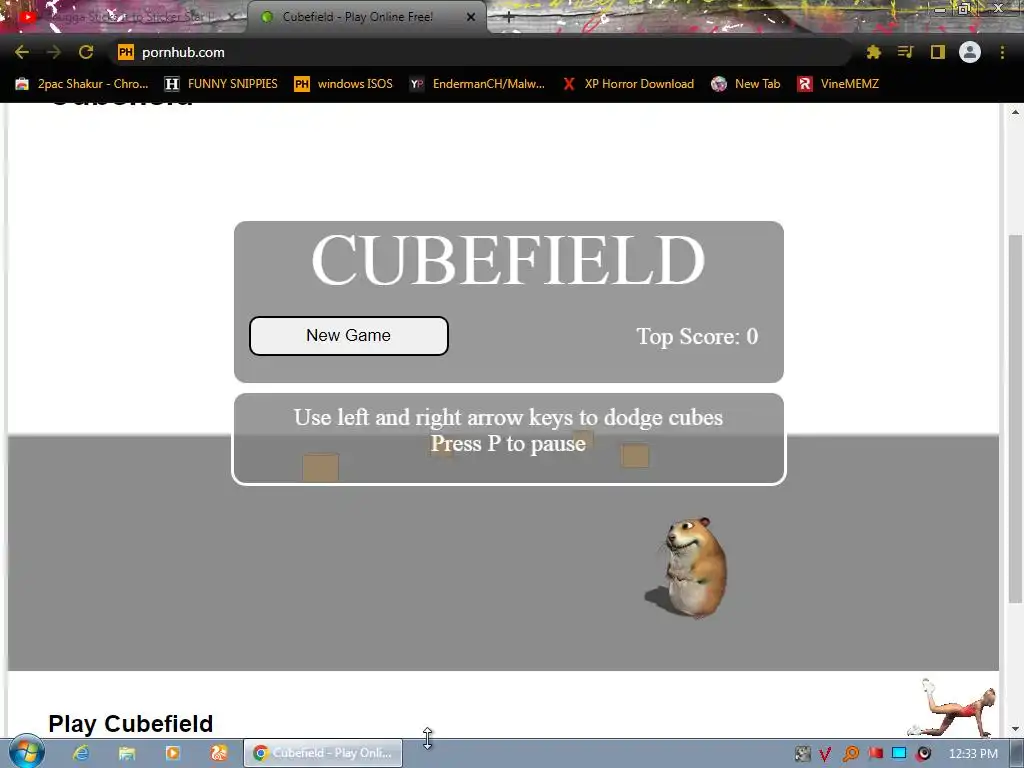
Task: Open the FUNNY SNIPPIES bookmark
Action: pyautogui.click(x=221, y=84)
